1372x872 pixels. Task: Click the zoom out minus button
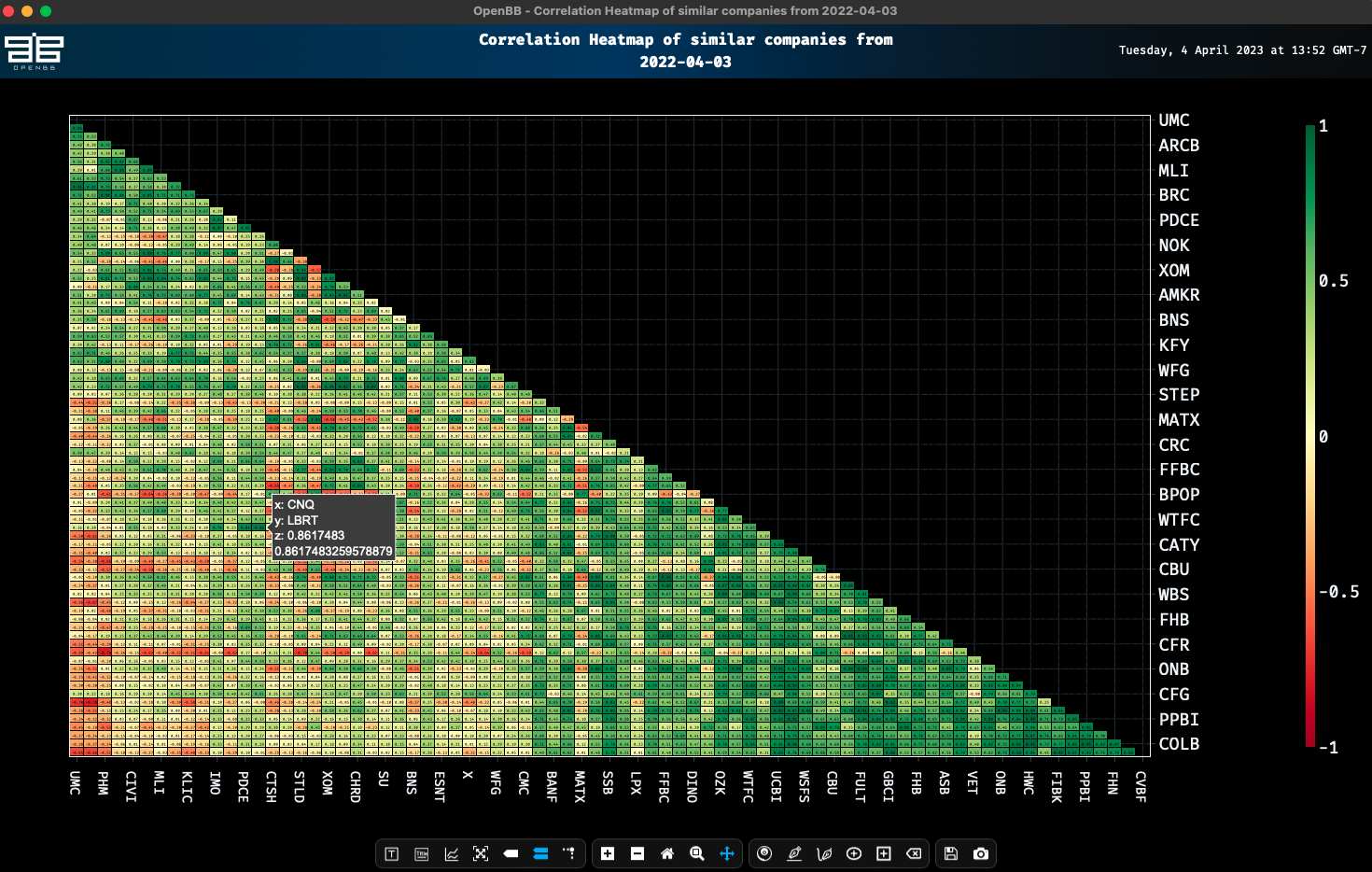[637, 853]
